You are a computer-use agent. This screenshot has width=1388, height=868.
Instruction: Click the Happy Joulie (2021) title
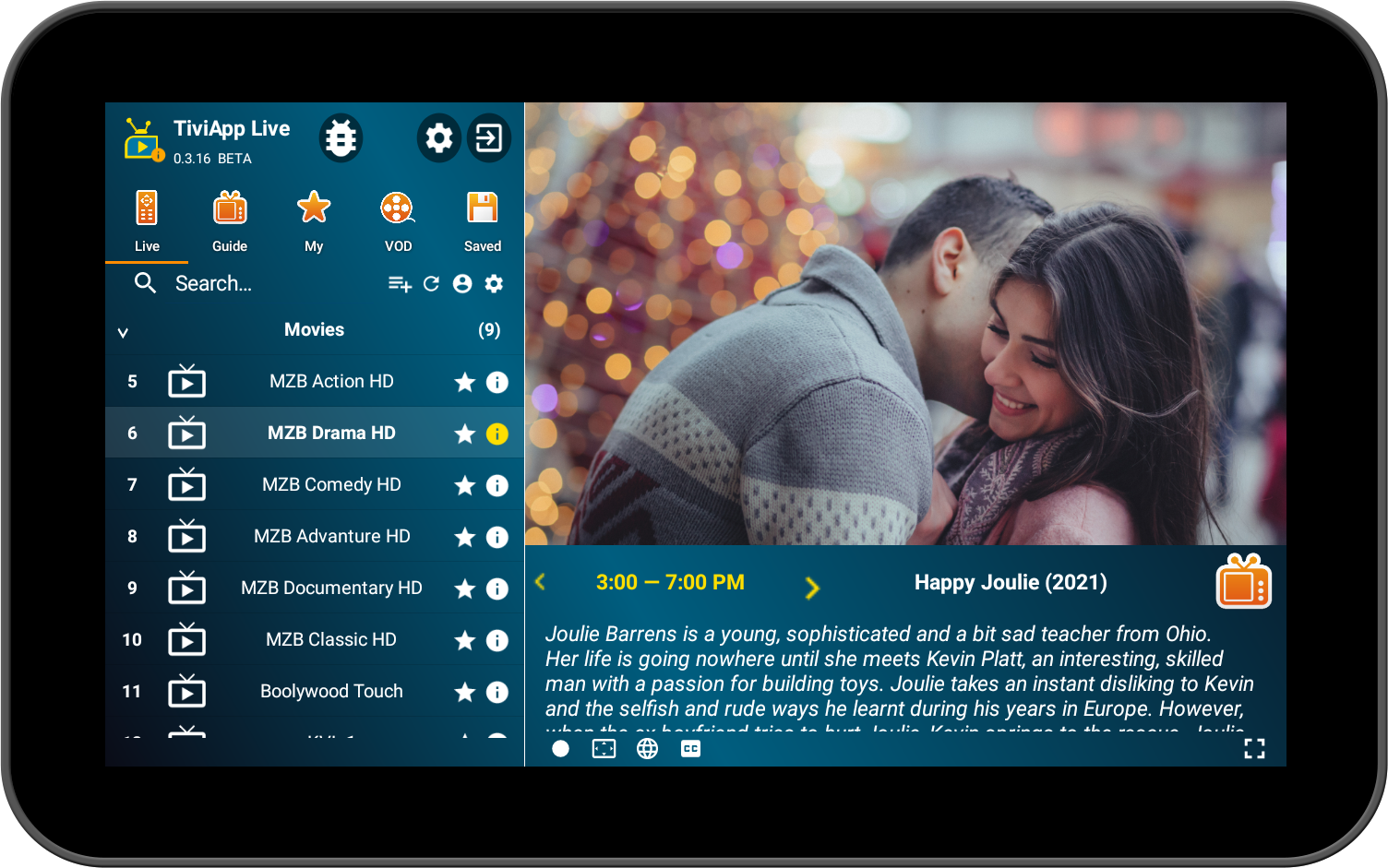pos(1011,582)
